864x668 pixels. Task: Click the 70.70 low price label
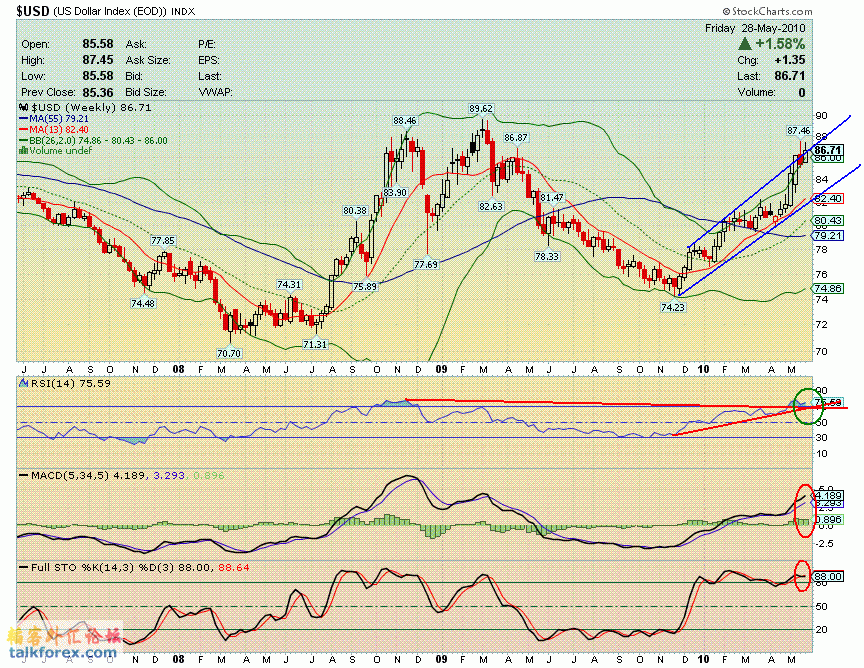tap(229, 353)
